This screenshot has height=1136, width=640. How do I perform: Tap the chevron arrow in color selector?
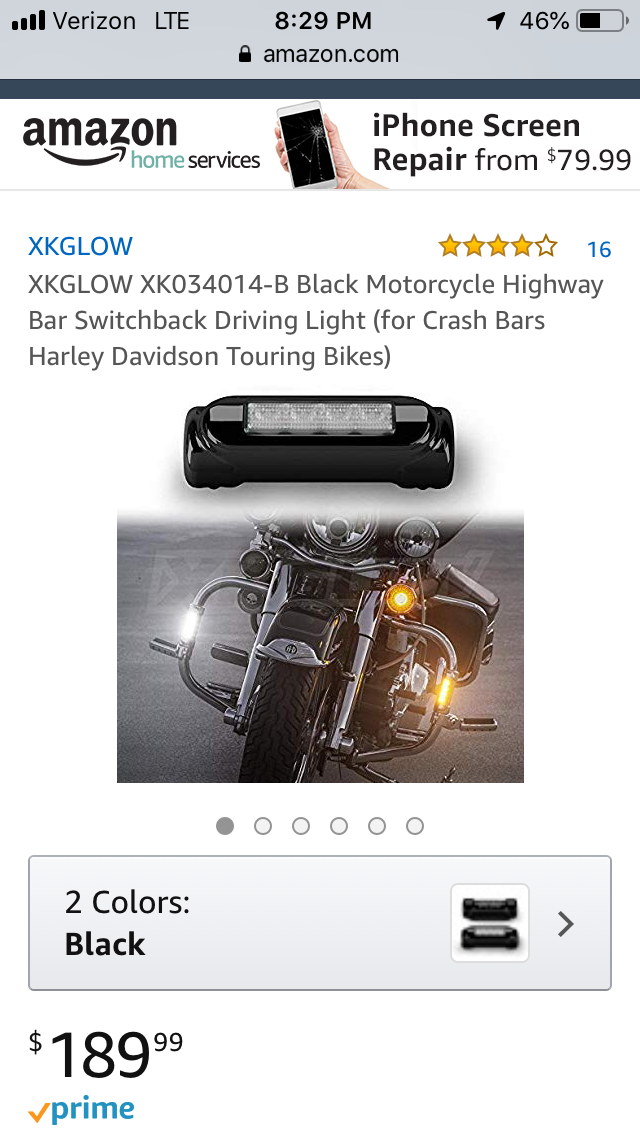[565, 924]
